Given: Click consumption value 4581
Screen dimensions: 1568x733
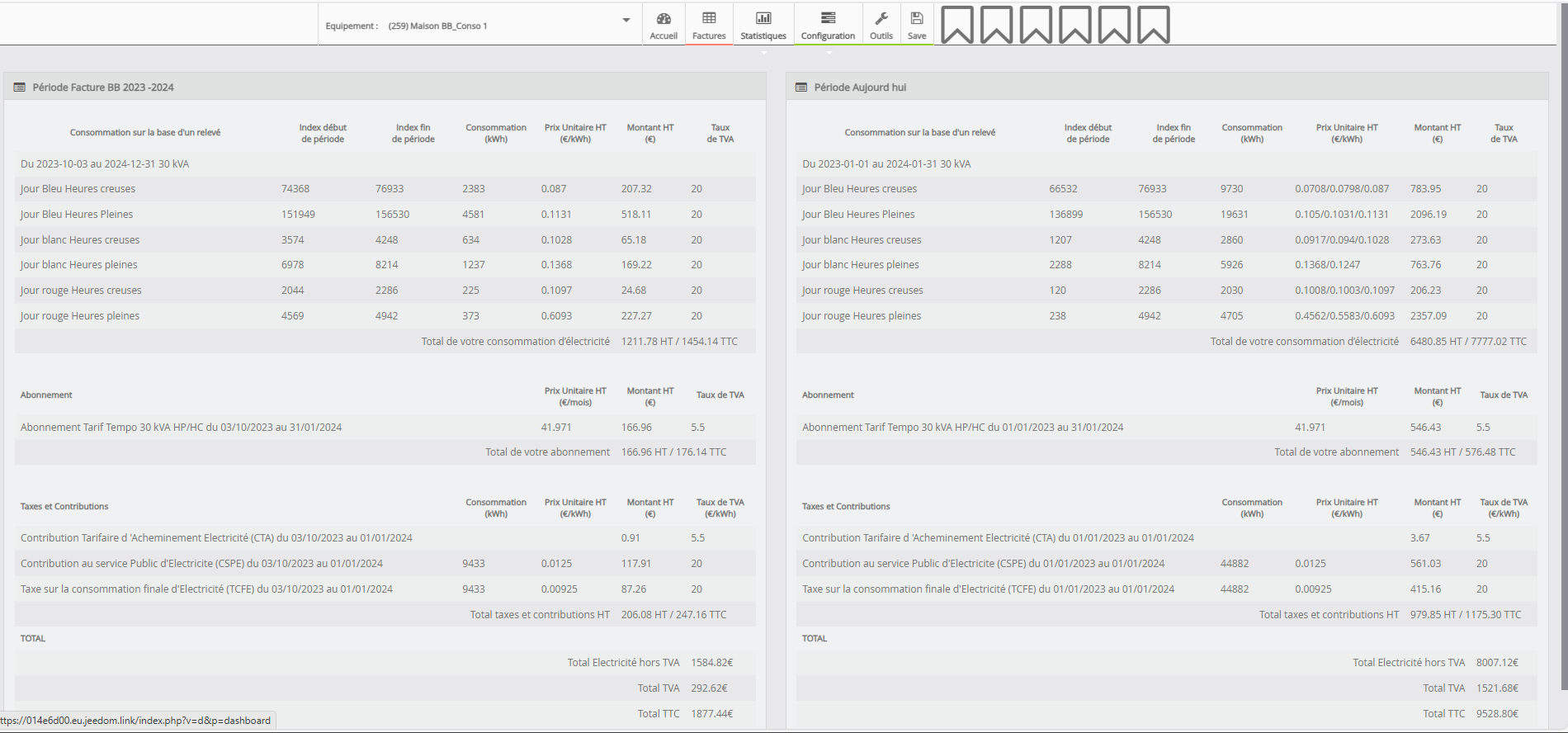Looking at the screenshot, I should pos(474,215).
